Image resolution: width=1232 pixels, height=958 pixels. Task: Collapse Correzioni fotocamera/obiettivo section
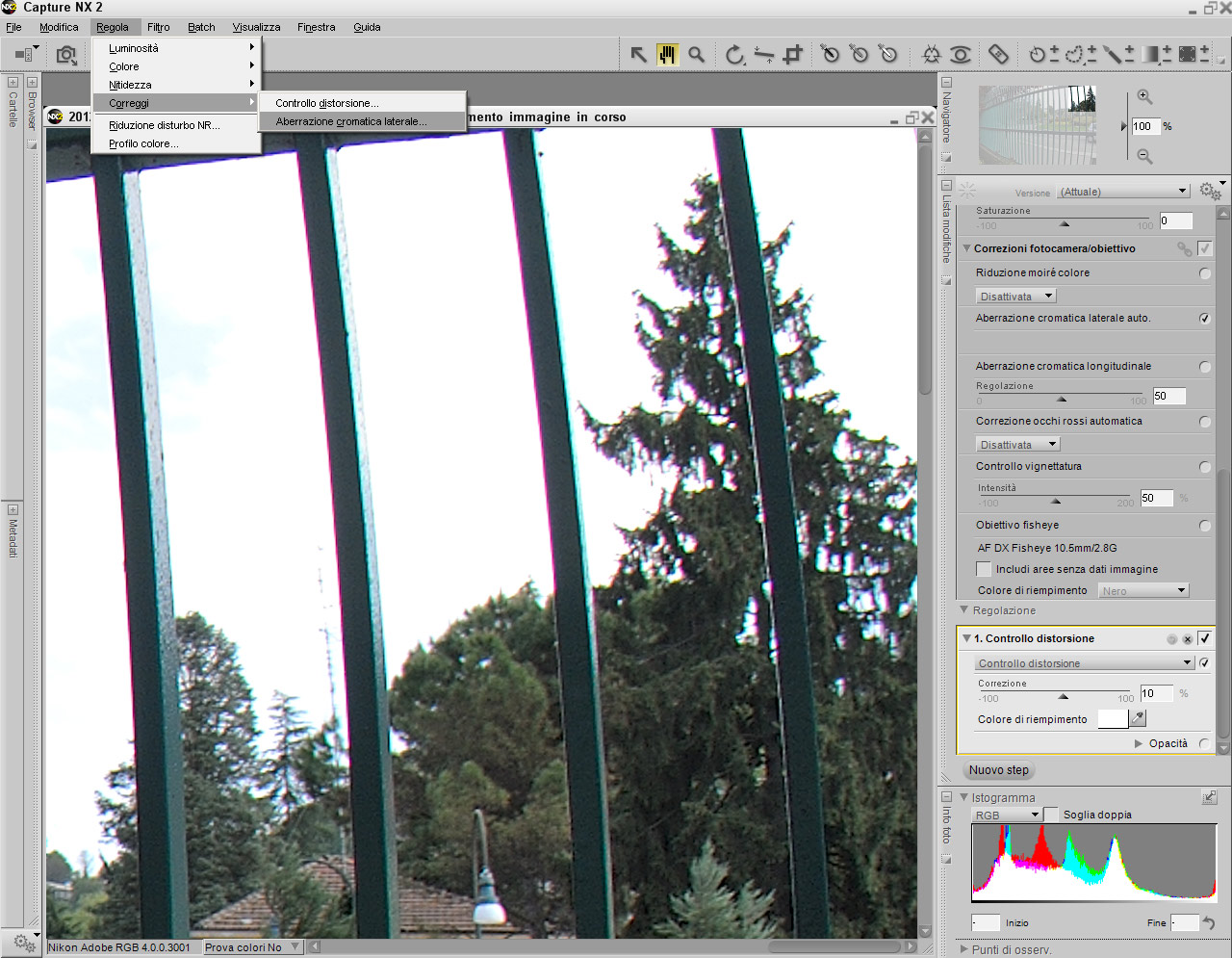[967, 248]
